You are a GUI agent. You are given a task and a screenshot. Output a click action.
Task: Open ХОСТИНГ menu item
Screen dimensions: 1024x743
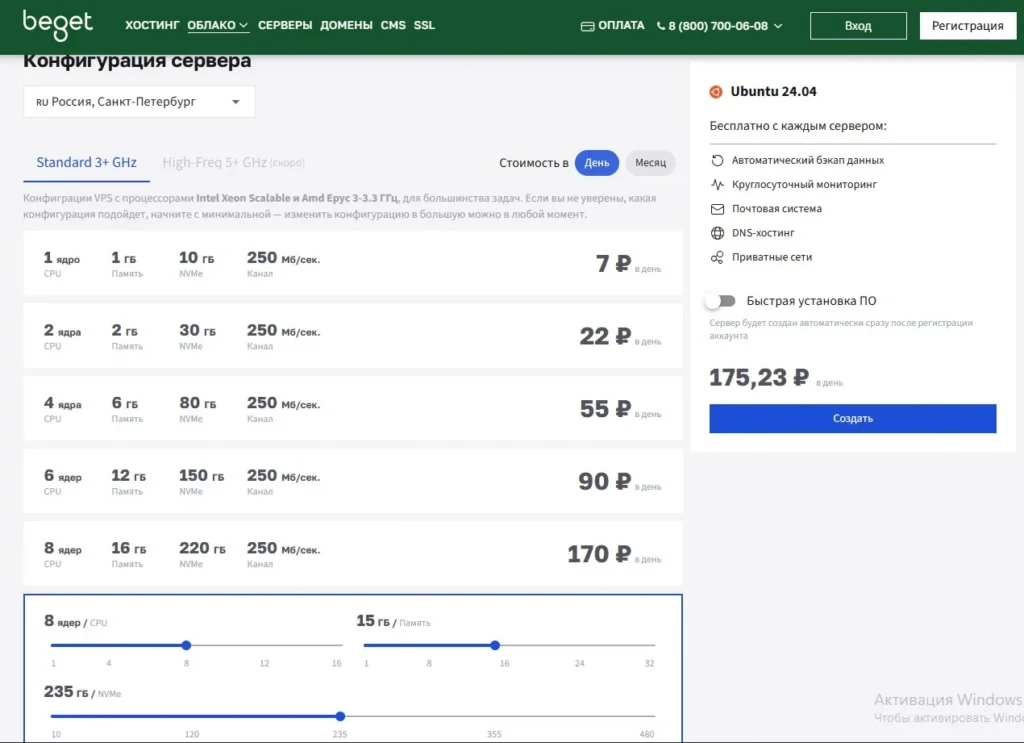point(152,25)
